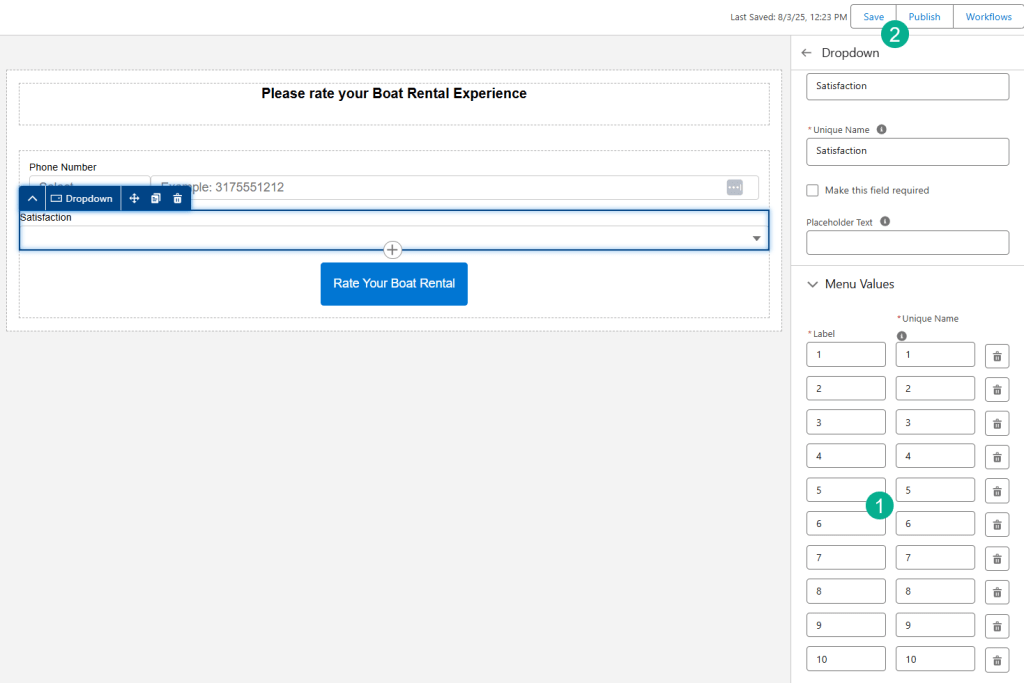Open the Satisfaction dropdown arrow
The image size is (1024, 683).
(x=757, y=239)
